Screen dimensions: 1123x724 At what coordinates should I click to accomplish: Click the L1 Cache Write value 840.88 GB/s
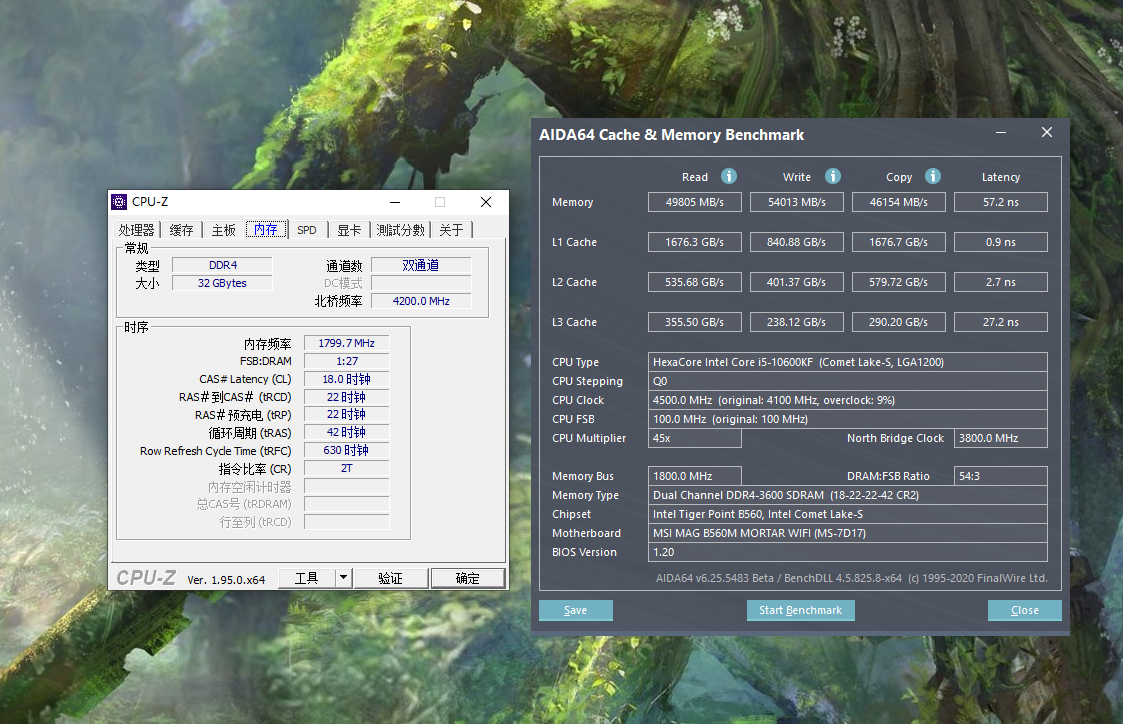(x=796, y=242)
